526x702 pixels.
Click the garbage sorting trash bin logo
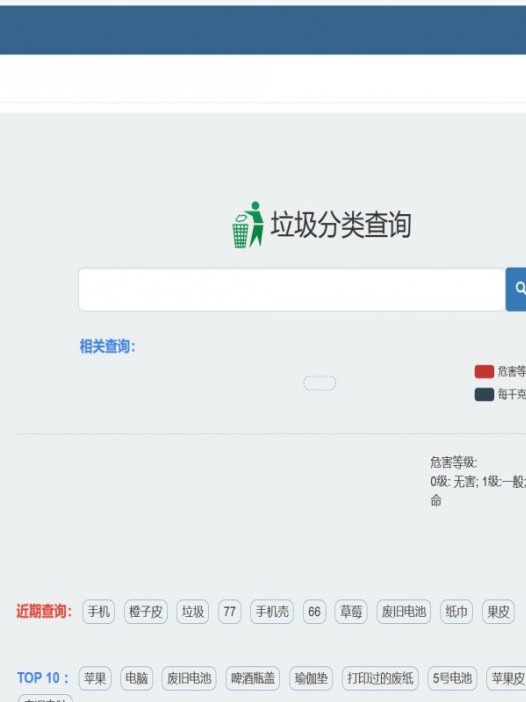[248, 224]
